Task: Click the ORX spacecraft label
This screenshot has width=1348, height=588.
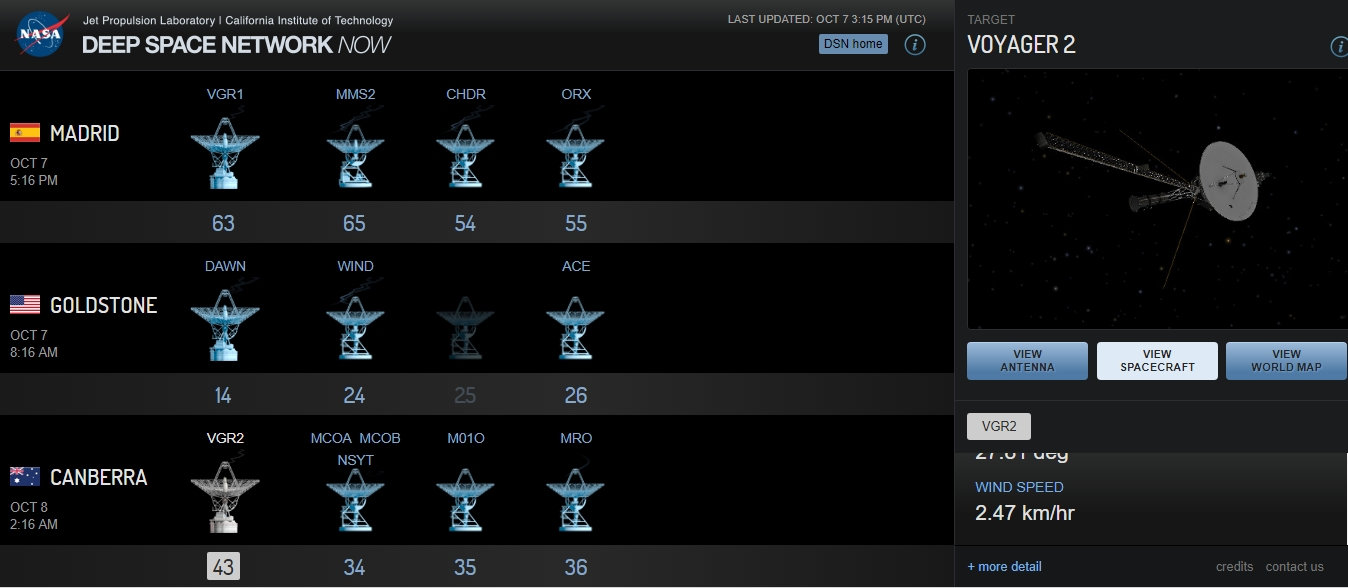Action: (x=576, y=95)
